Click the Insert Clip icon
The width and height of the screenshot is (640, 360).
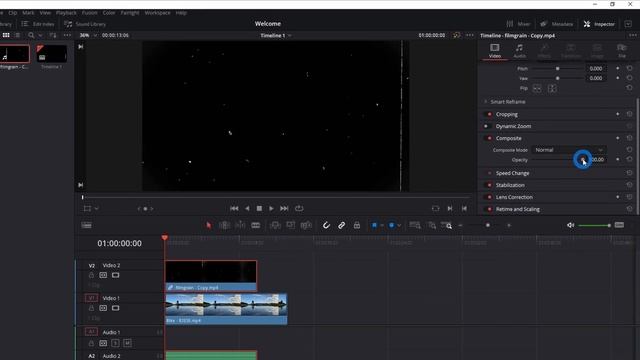tap(276, 225)
